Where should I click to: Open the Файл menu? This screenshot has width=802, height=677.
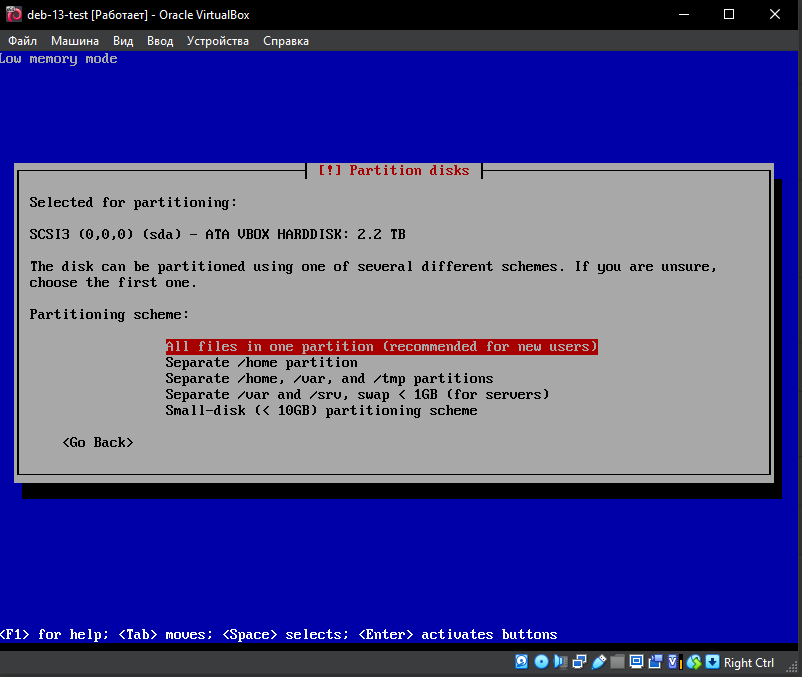pyautogui.click(x=22, y=41)
